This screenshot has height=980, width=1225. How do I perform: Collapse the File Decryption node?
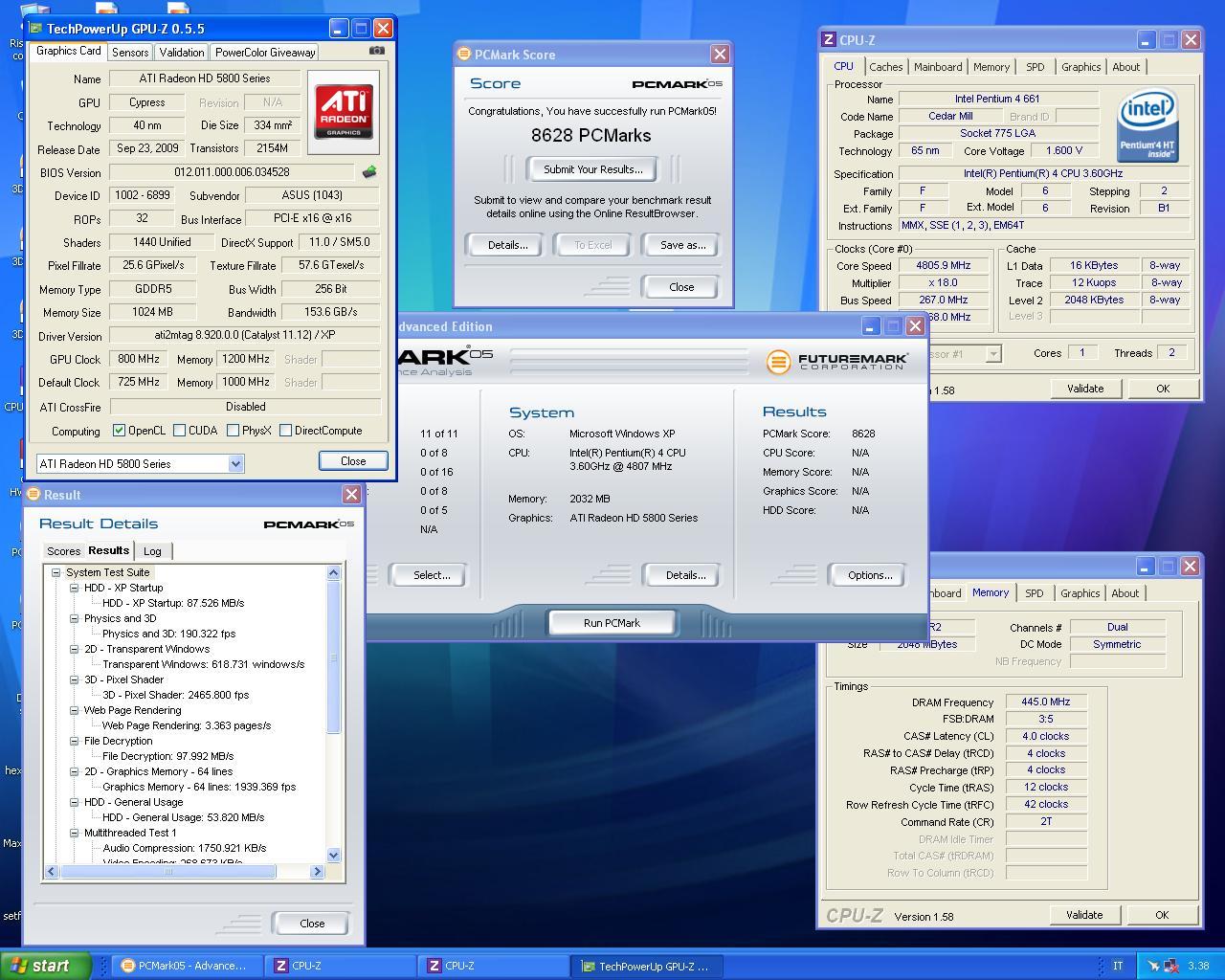(75, 741)
